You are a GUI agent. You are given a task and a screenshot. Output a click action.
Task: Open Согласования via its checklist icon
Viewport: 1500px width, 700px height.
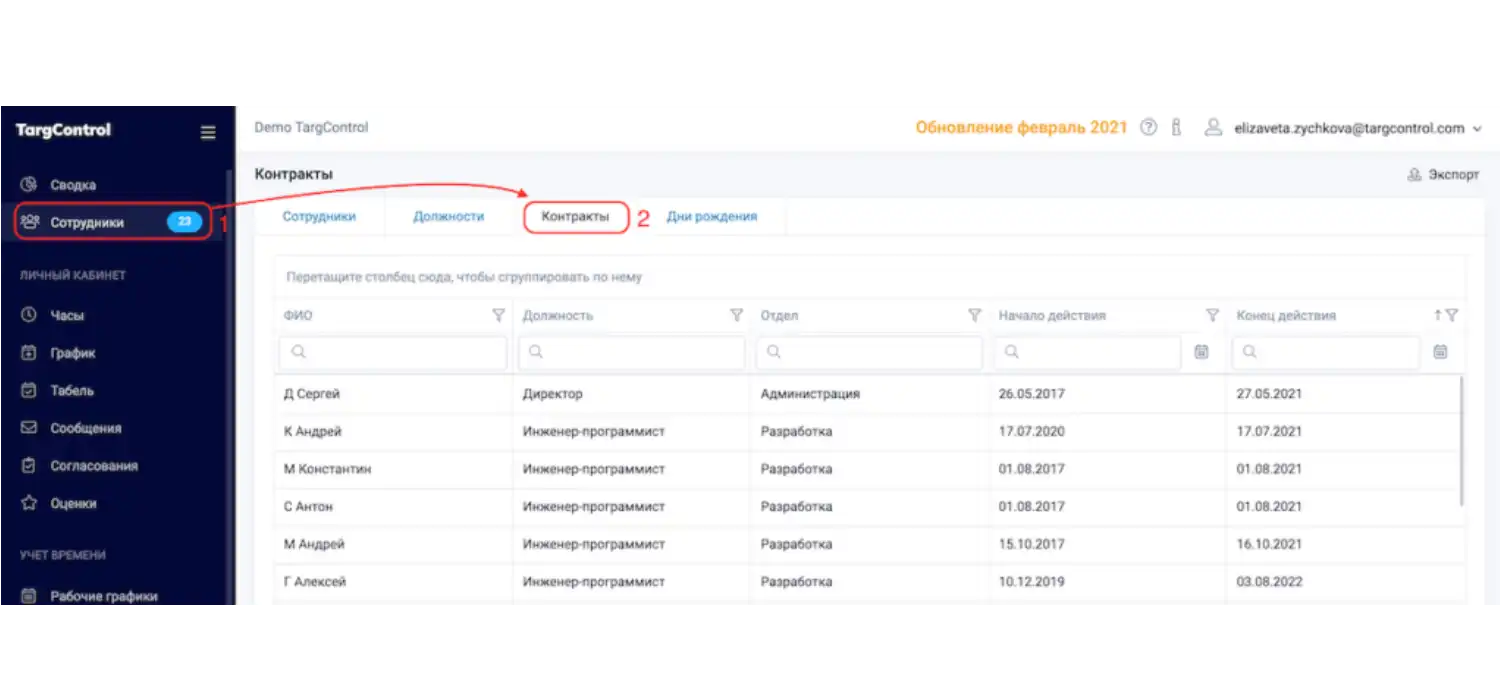(x=29, y=465)
